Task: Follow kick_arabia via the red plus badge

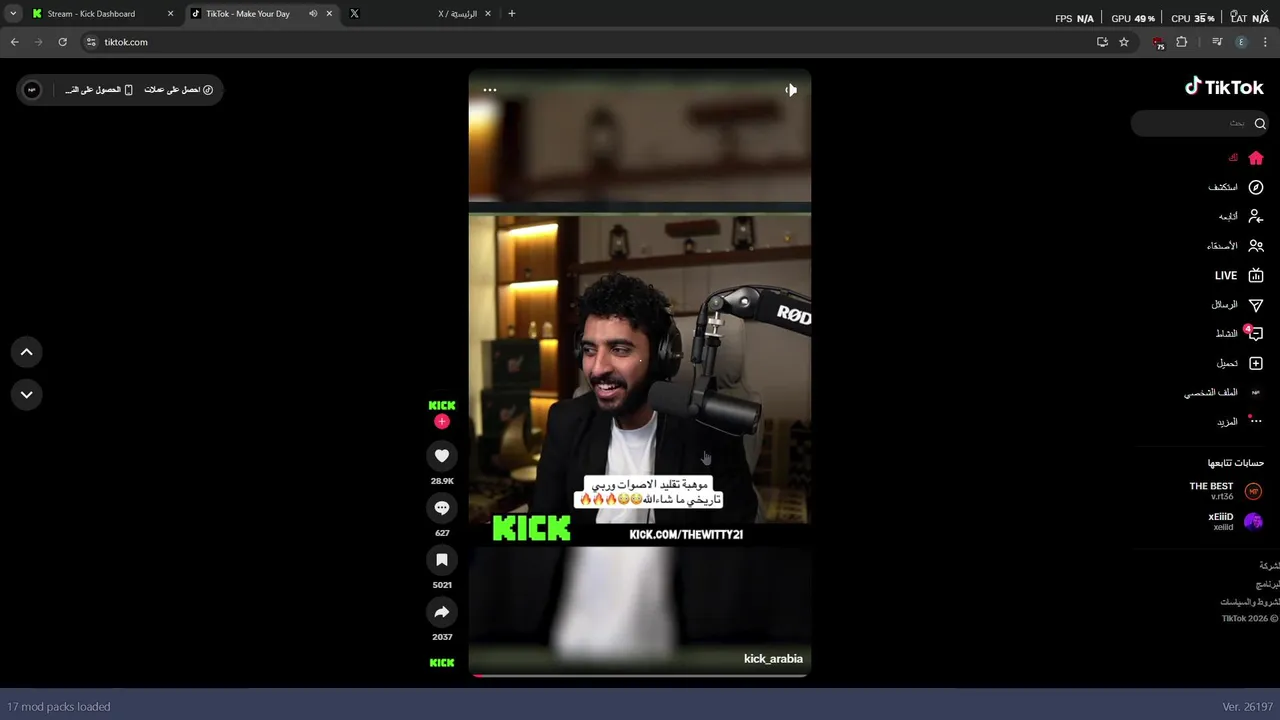Action: (442, 422)
